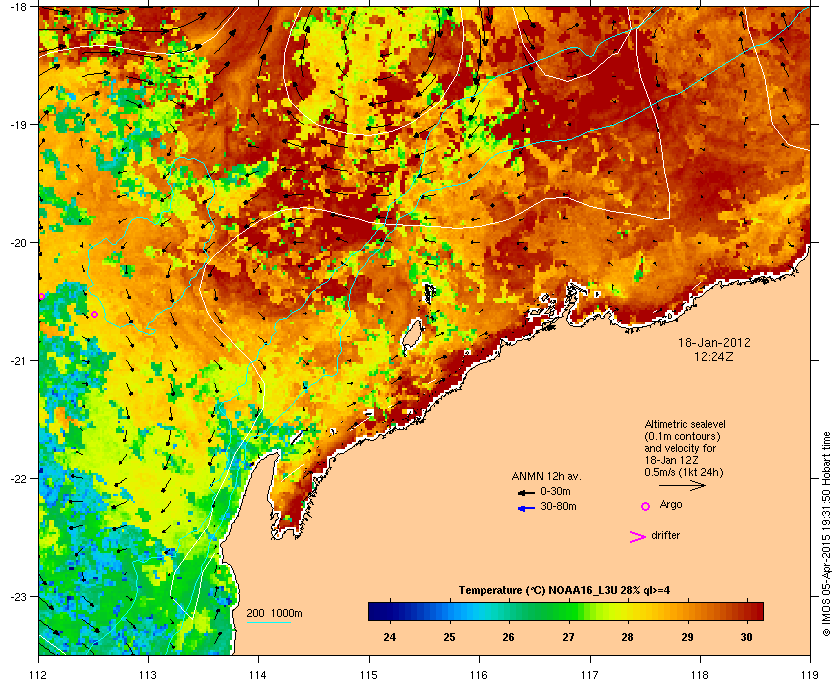Click the Argo float marker near 112.5 longitude
The image size is (840, 680).
pos(94,315)
